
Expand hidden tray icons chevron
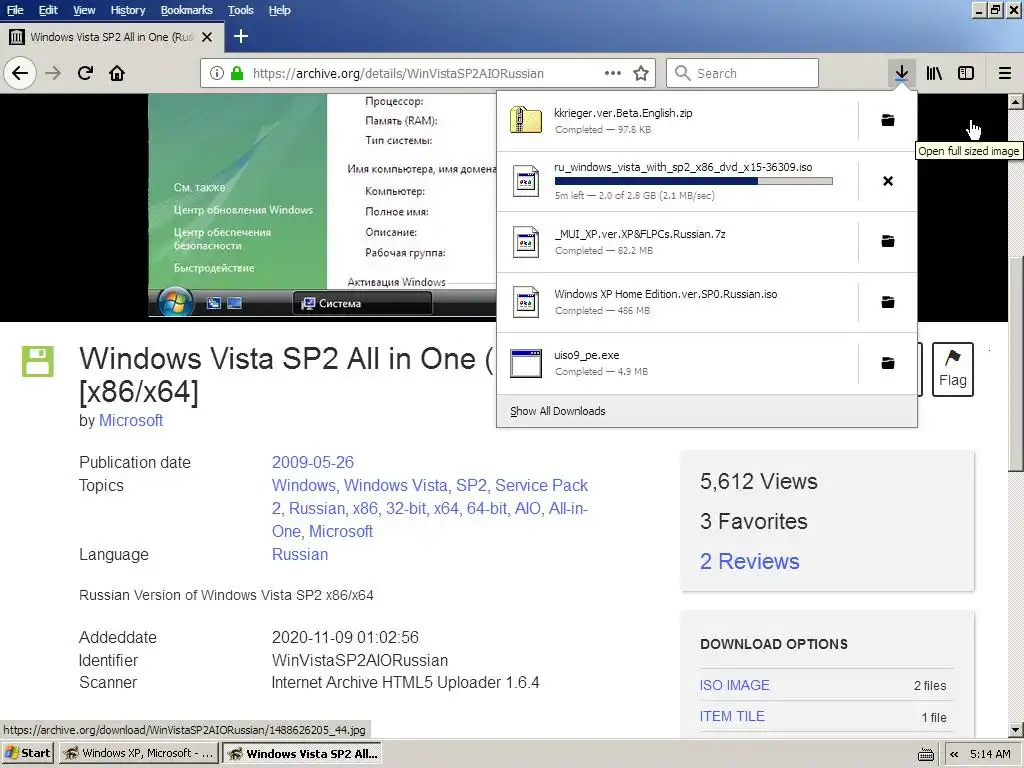point(954,754)
